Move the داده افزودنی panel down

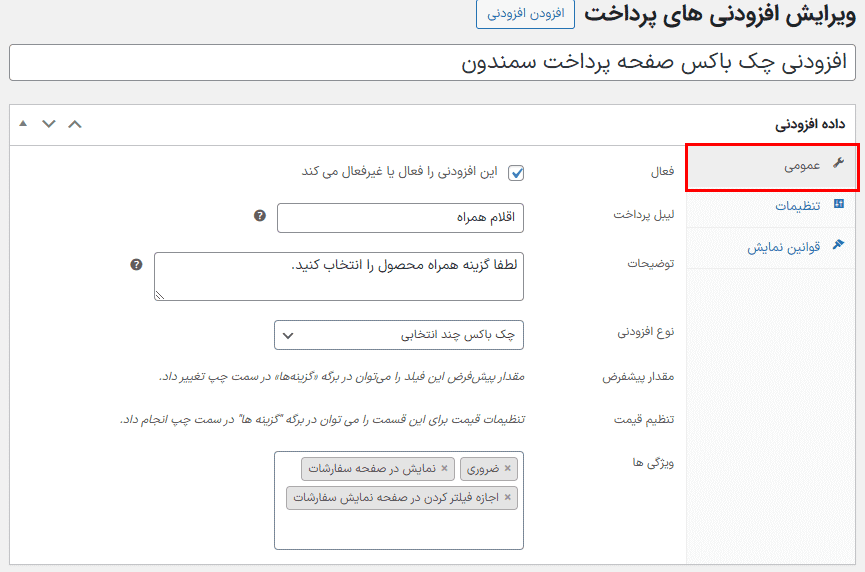pos(49,124)
